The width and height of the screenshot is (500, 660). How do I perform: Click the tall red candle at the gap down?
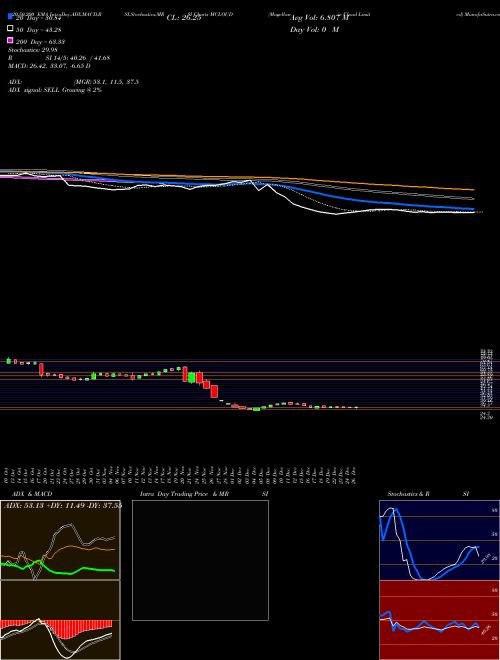point(214,391)
